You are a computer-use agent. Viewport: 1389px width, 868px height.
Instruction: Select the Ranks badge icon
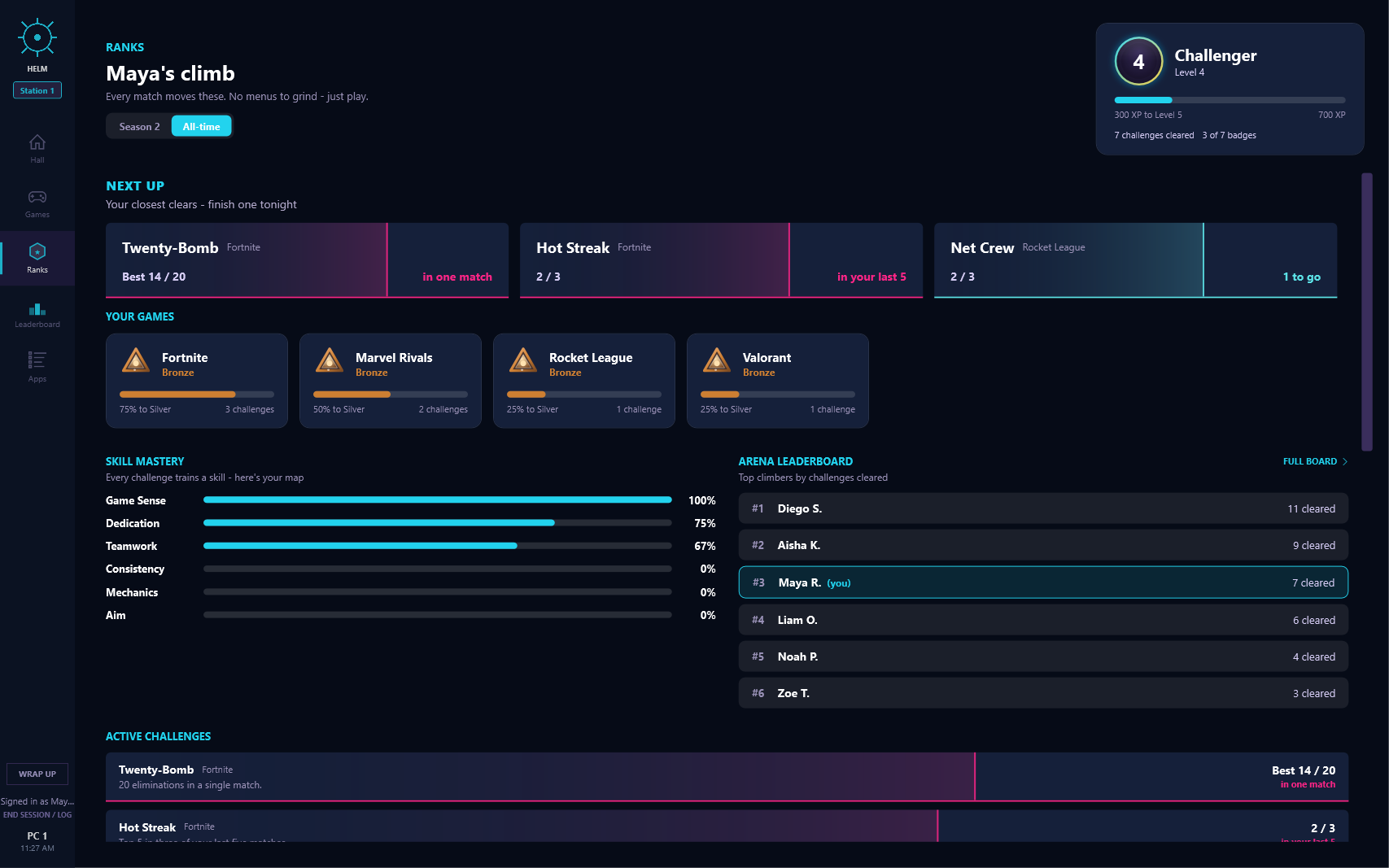tap(37, 251)
